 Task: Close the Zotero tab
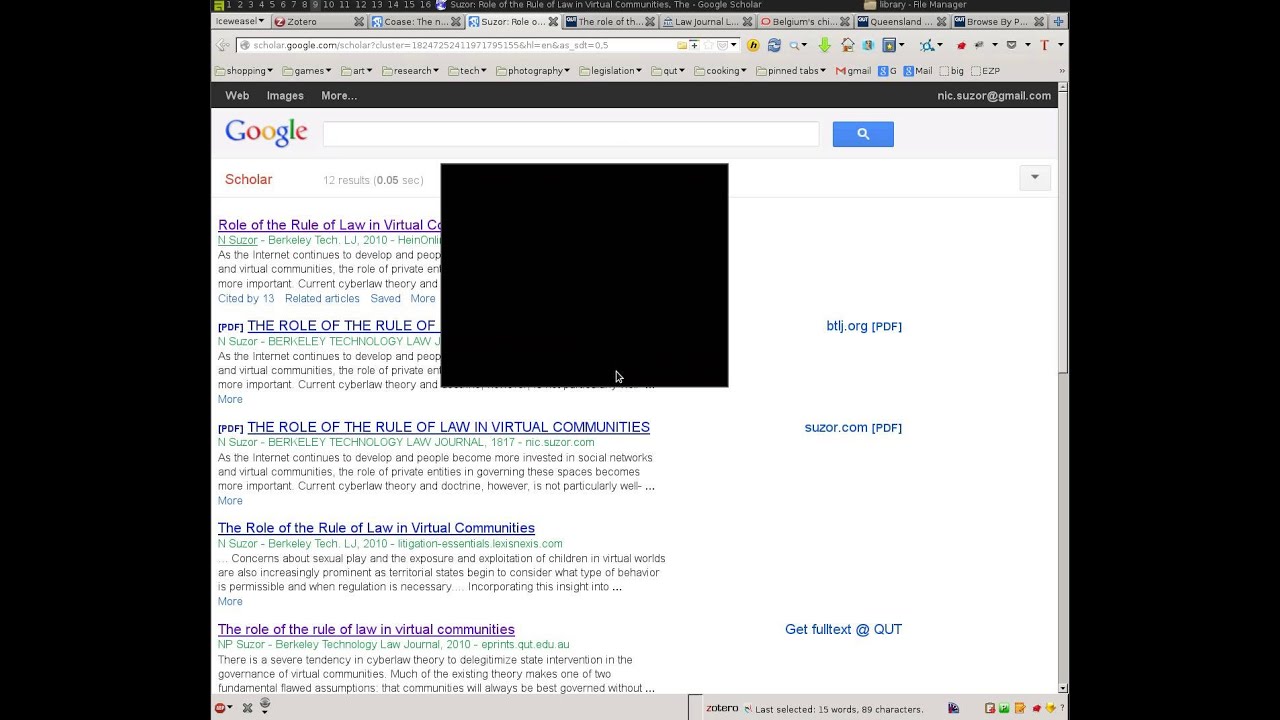[359, 21]
